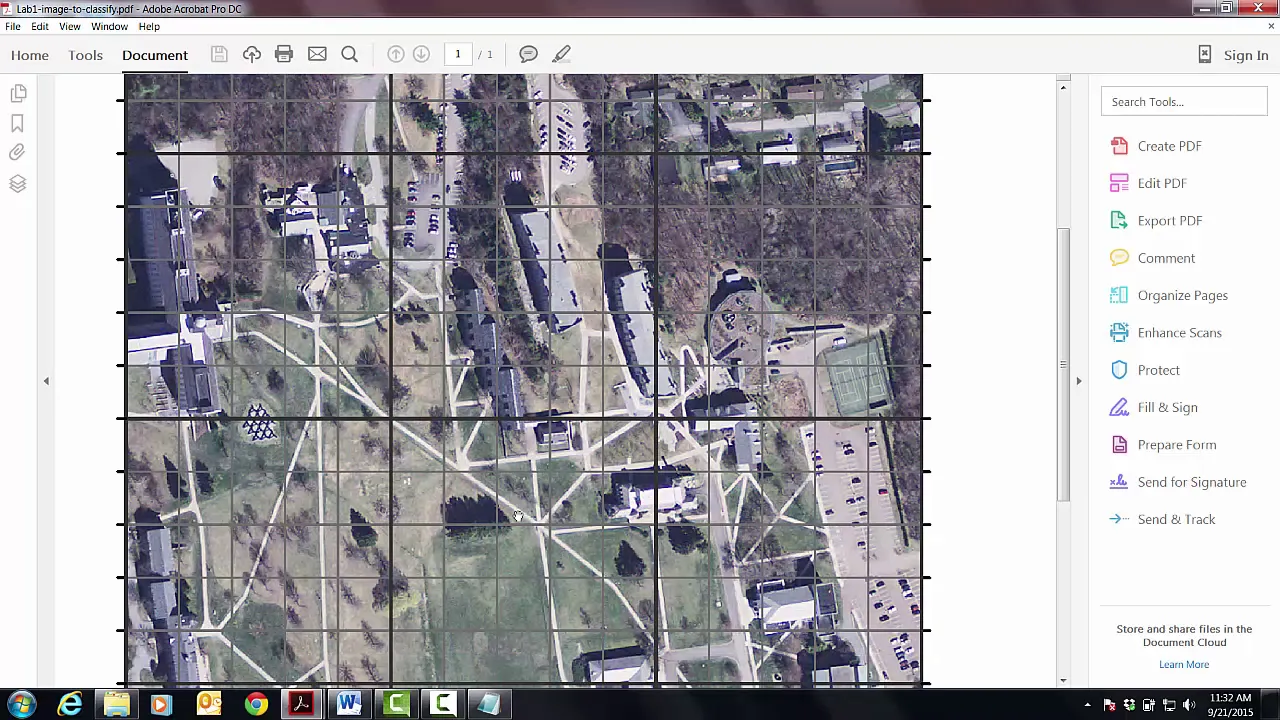Open Outlook from the taskbar

[209, 705]
